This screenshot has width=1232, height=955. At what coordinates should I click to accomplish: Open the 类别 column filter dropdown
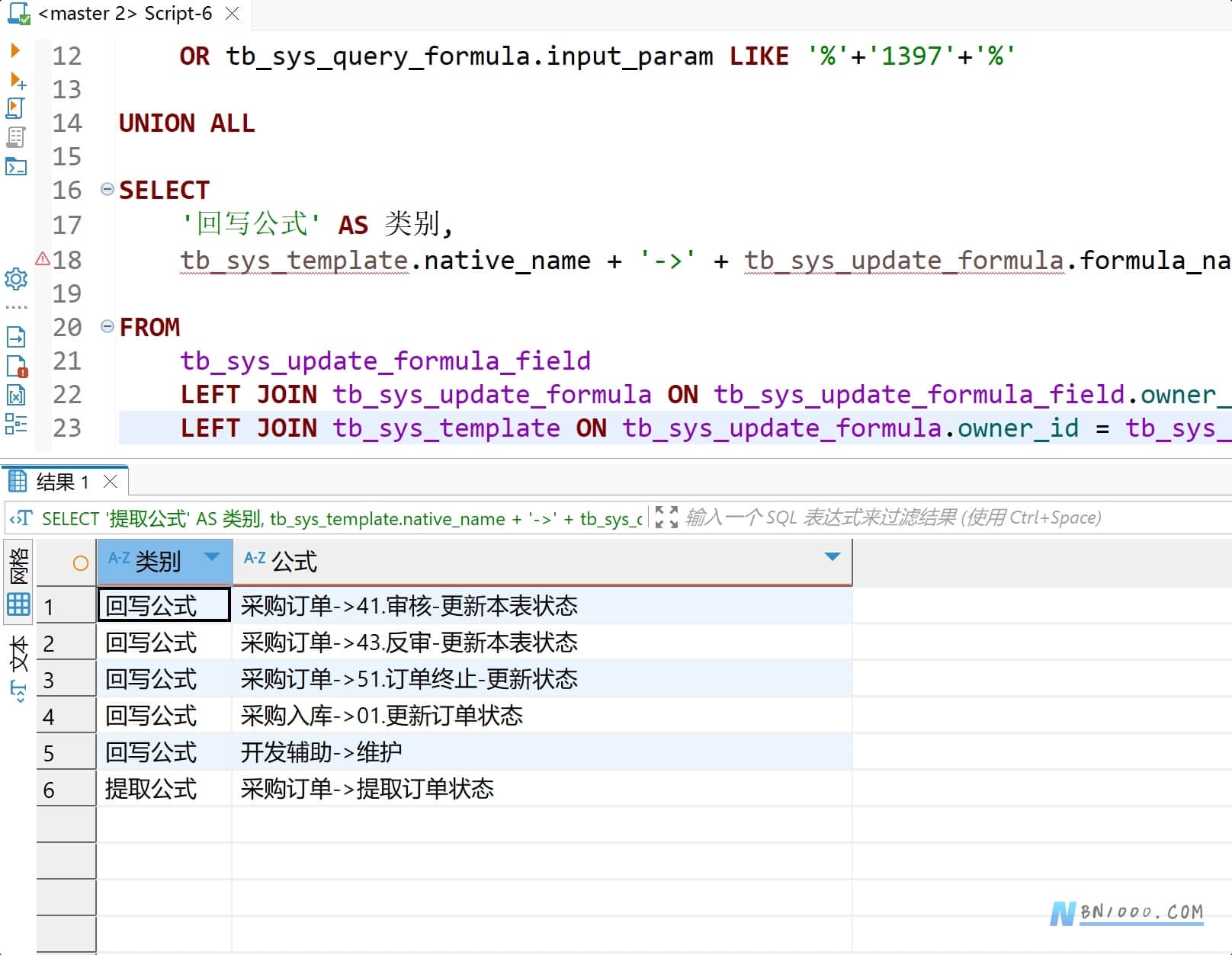tap(213, 557)
